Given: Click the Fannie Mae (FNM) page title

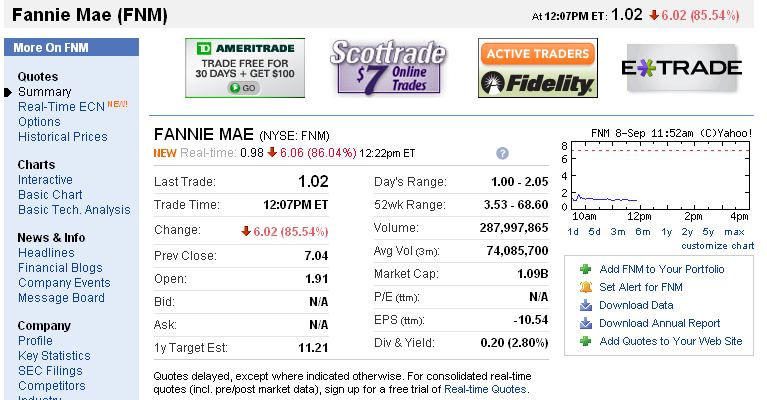Looking at the screenshot, I should [x=90, y=15].
